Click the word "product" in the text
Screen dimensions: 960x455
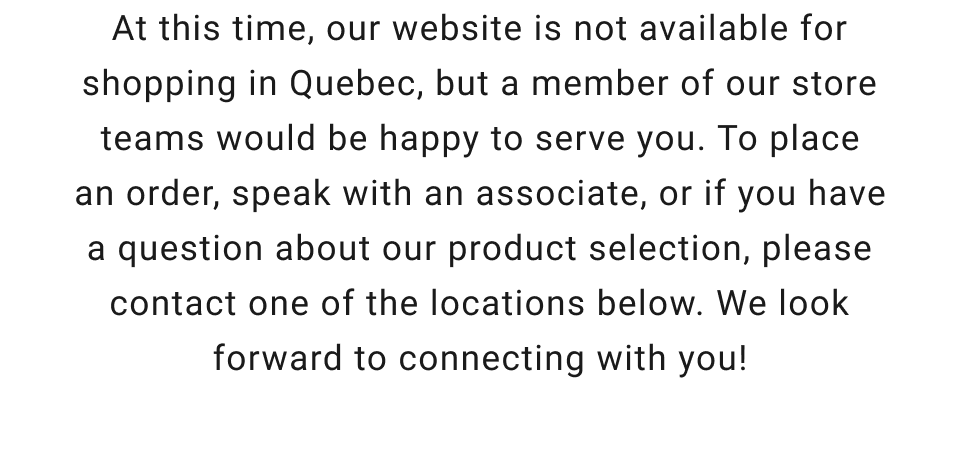[x=513, y=250]
